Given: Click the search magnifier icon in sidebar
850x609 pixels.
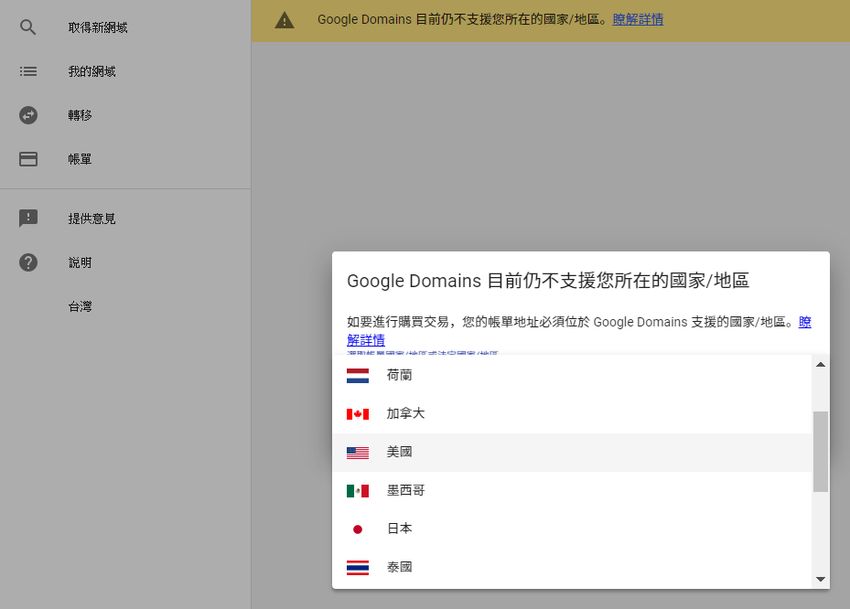Looking at the screenshot, I should (x=28, y=27).
